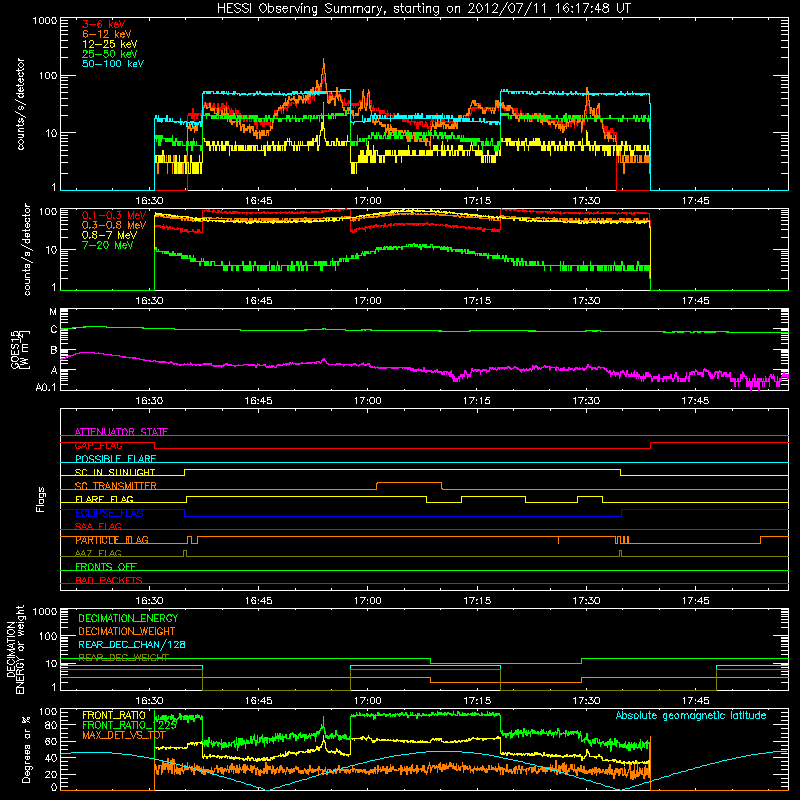Click the Degrees or % axis label

pos(24,749)
